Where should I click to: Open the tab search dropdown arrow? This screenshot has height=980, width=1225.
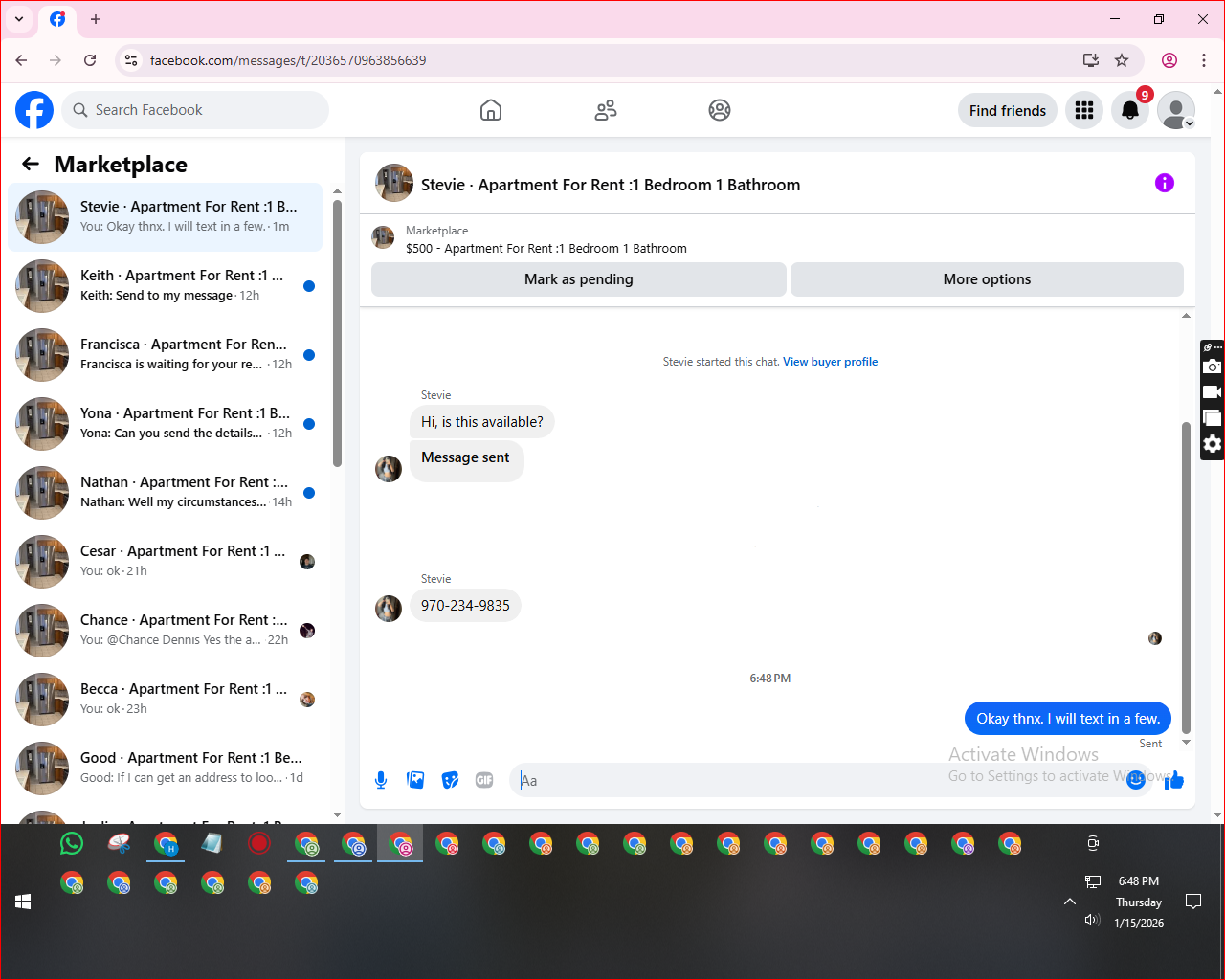point(19,19)
